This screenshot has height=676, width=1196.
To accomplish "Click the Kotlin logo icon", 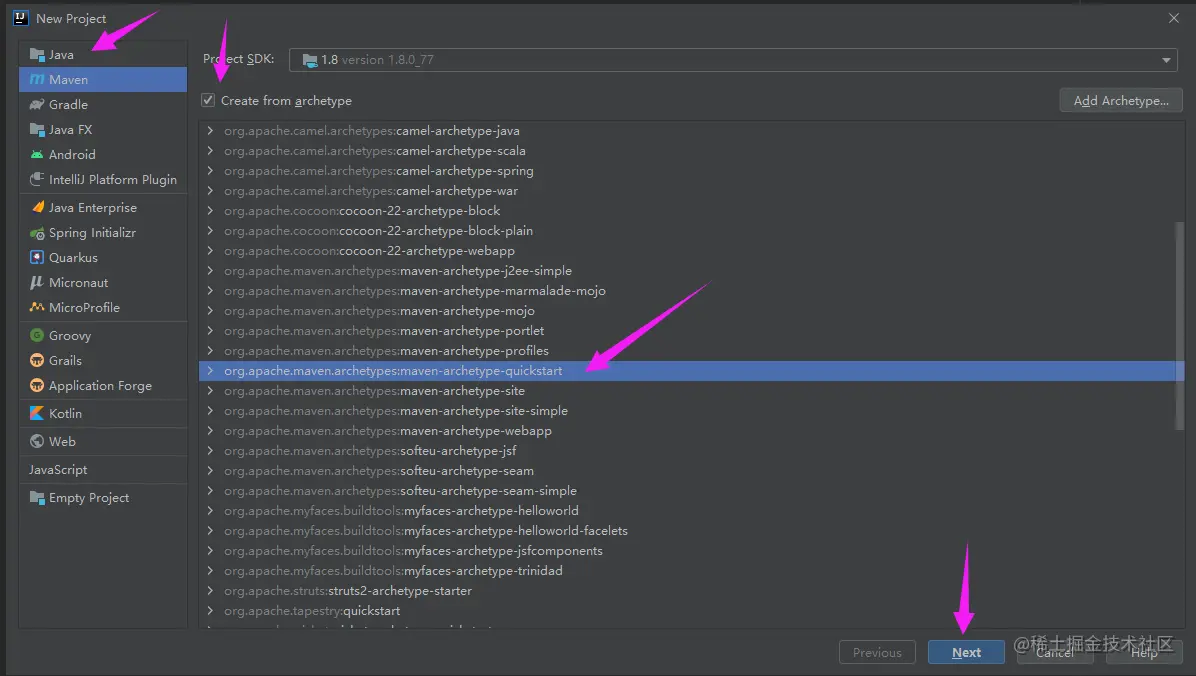I will click(37, 413).
